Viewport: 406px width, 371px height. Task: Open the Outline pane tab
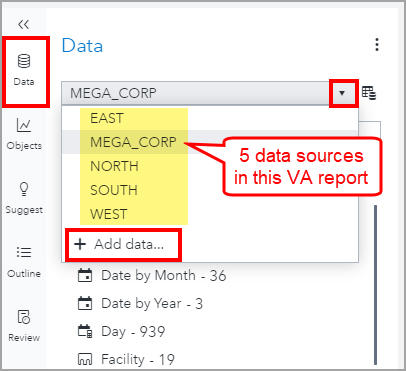click(24, 262)
